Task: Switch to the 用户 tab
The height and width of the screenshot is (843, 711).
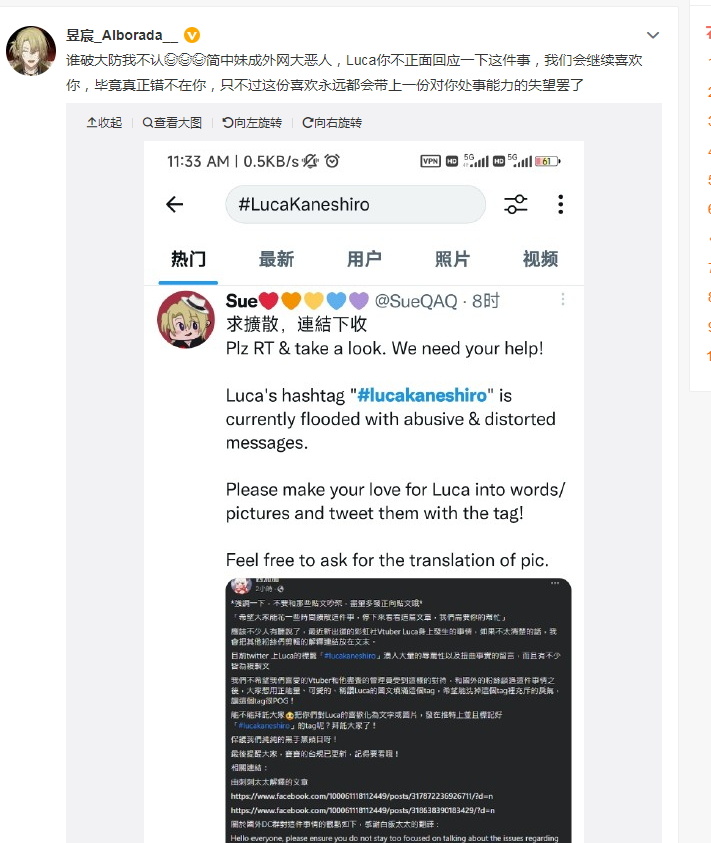Action: (364, 259)
